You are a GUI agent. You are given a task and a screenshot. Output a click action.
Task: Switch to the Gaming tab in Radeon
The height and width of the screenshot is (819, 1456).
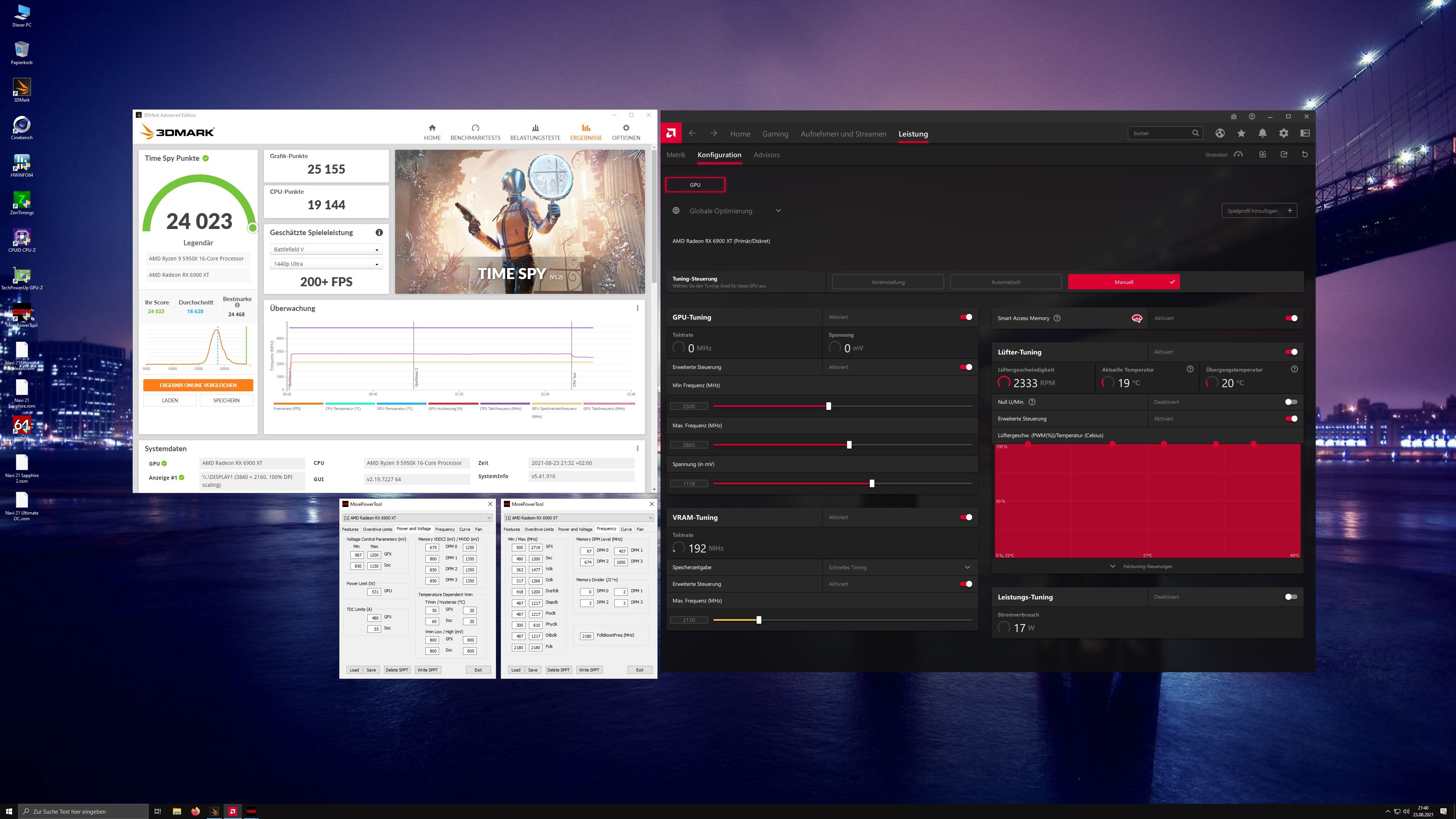pyautogui.click(x=775, y=134)
